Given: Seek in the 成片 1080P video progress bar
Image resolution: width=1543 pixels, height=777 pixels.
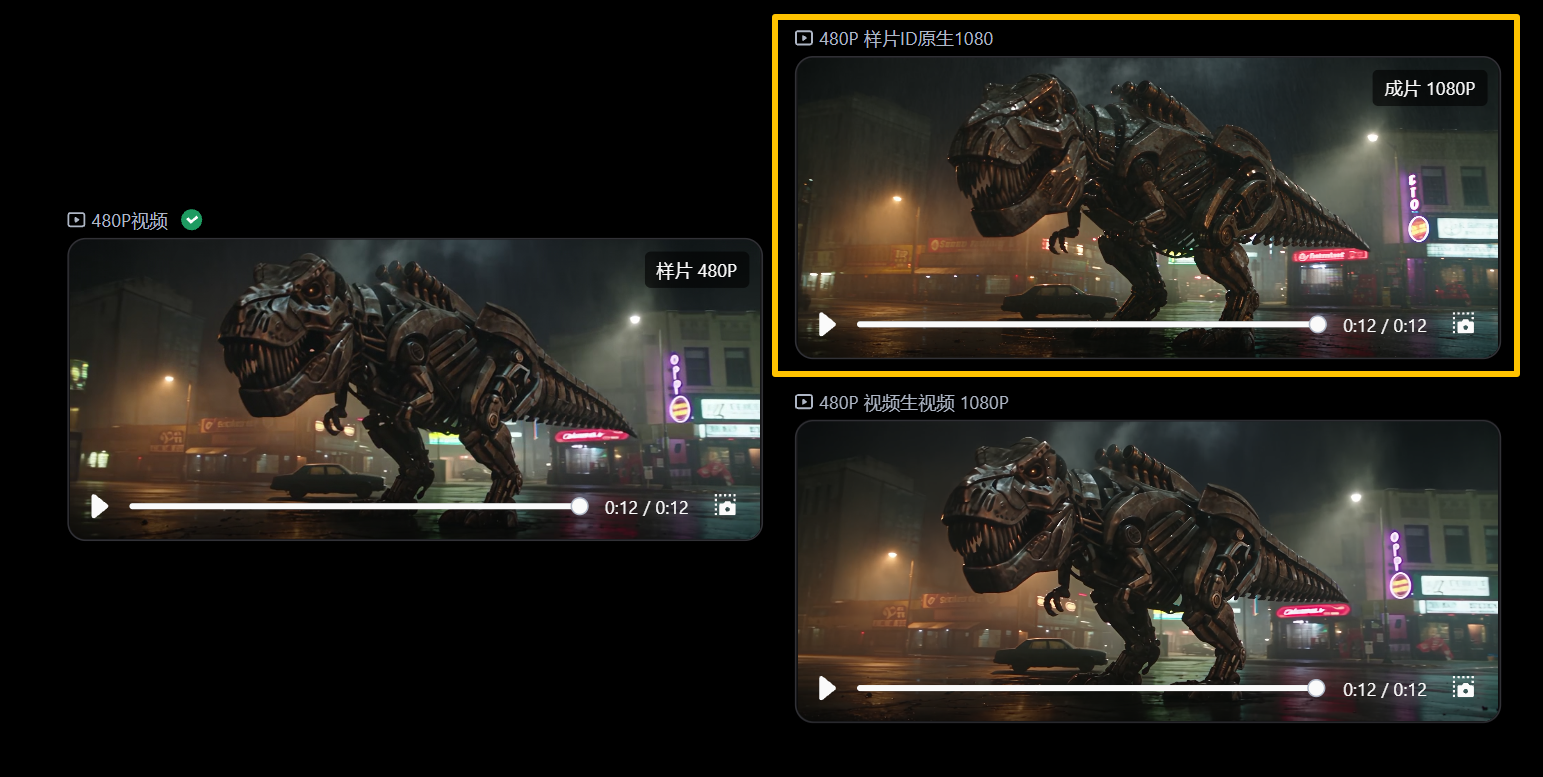Looking at the screenshot, I should click(1092, 324).
